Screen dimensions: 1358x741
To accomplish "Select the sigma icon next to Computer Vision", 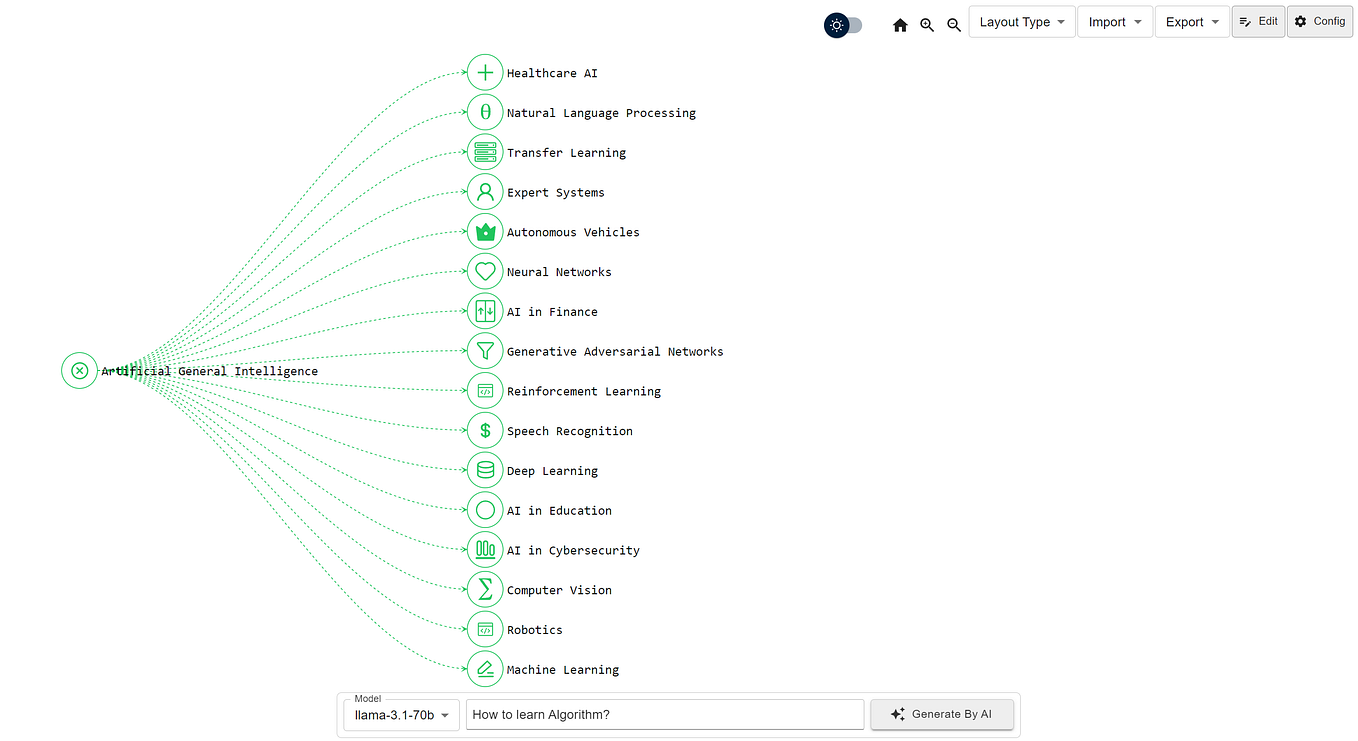I will click(x=485, y=589).
